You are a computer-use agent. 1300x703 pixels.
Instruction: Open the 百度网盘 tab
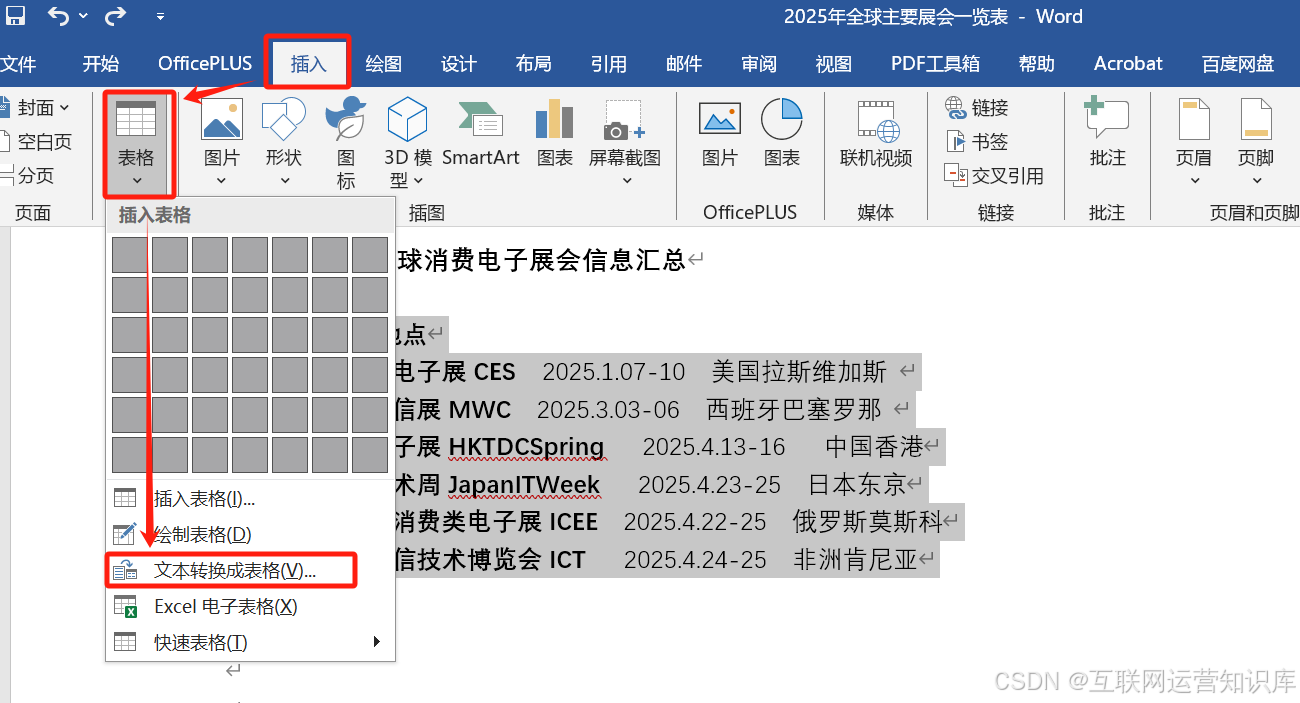[x=1238, y=64]
